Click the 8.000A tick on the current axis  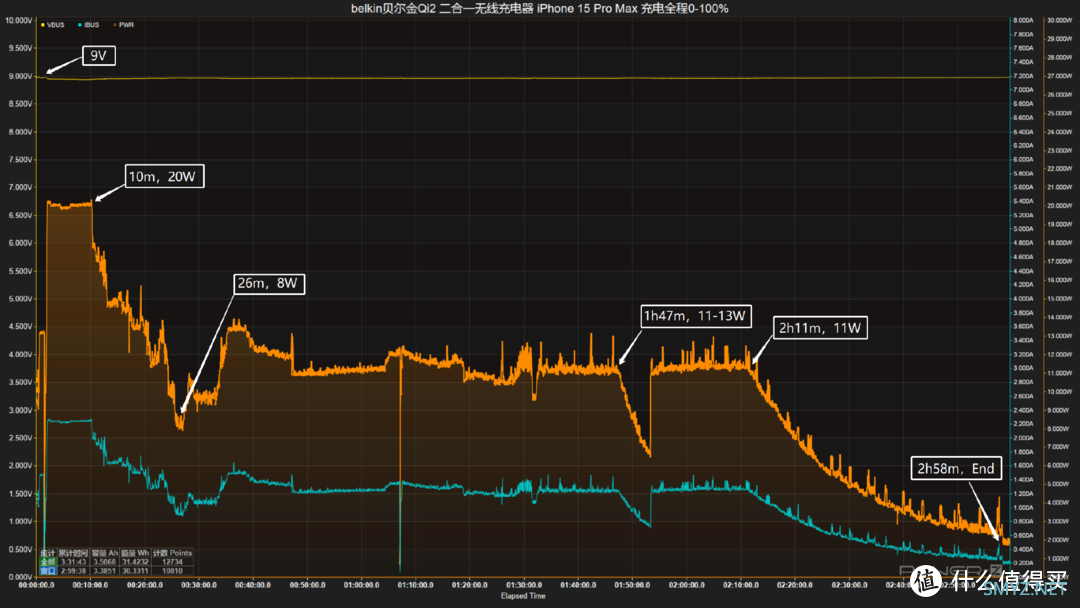pyautogui.click(x=1024, y=21)
